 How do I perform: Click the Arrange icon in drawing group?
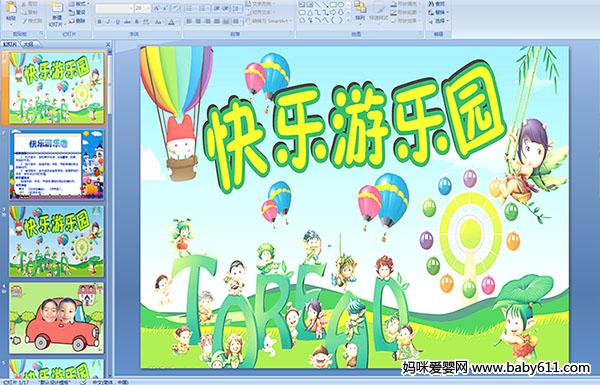(360, 11)
